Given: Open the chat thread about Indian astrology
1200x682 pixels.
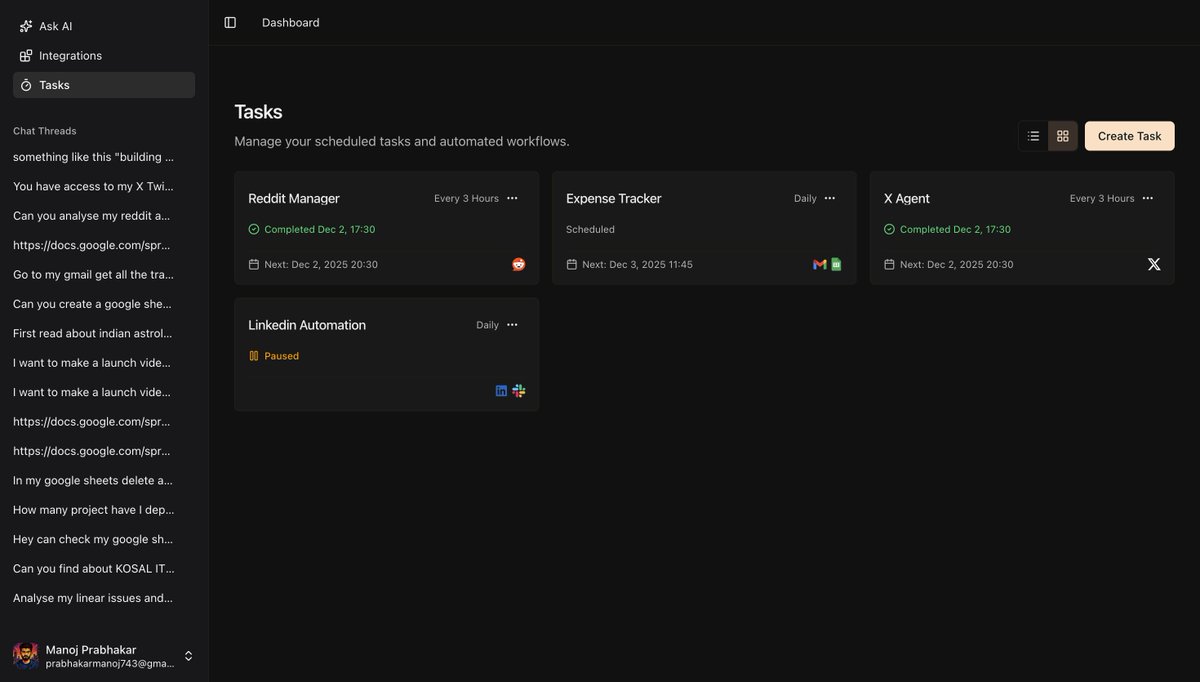Looking at the screenshot, I should click(93, 331).
